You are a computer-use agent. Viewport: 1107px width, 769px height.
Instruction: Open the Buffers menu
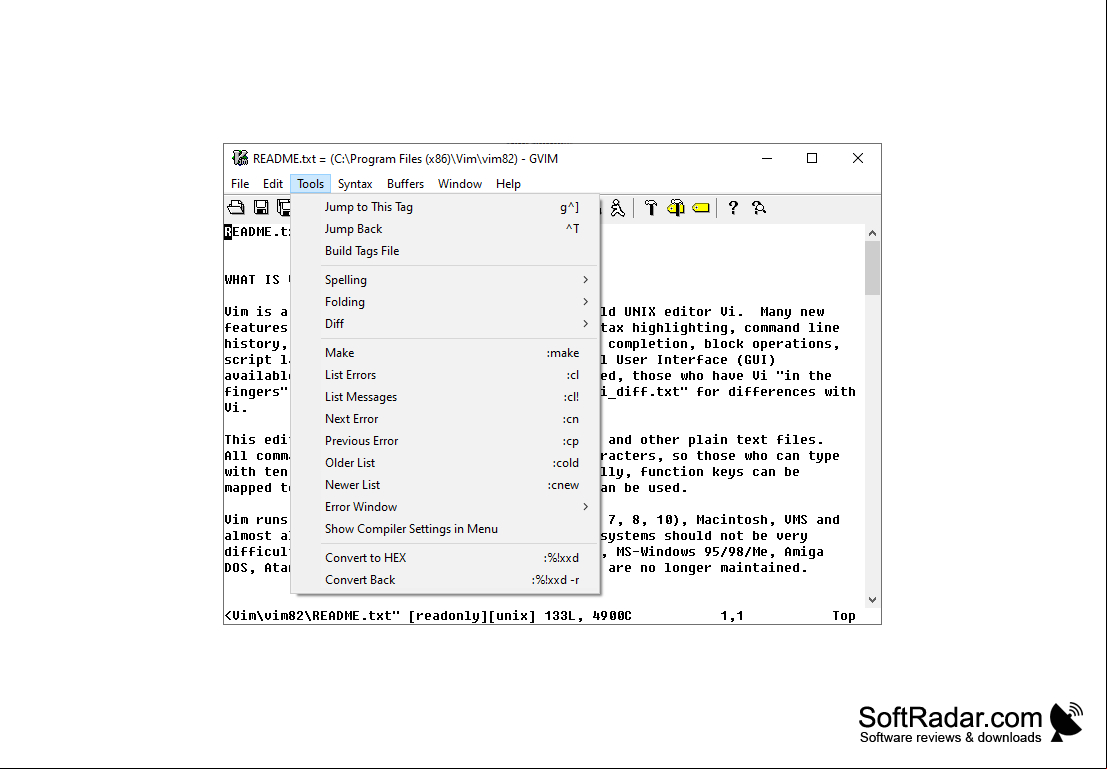[405, 184]
